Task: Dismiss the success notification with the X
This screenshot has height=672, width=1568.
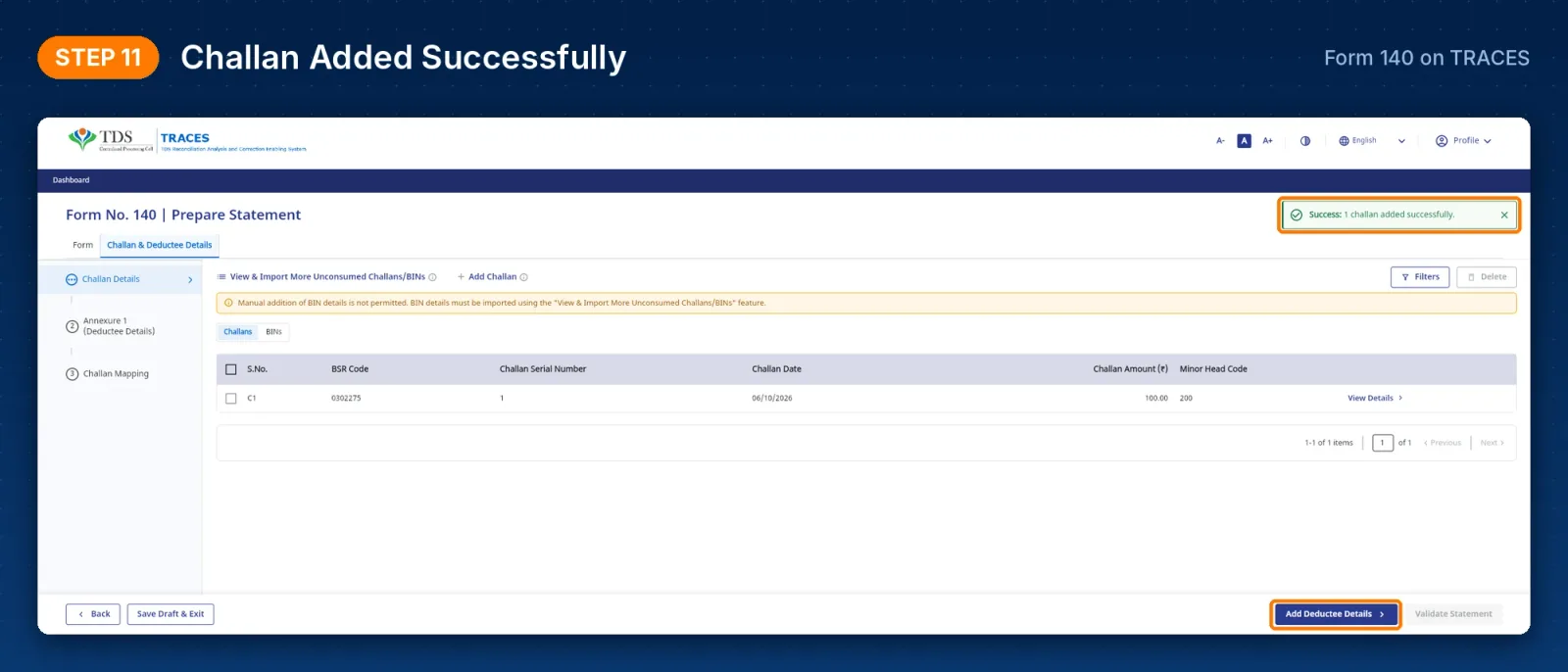Action: coord(1504,215)
